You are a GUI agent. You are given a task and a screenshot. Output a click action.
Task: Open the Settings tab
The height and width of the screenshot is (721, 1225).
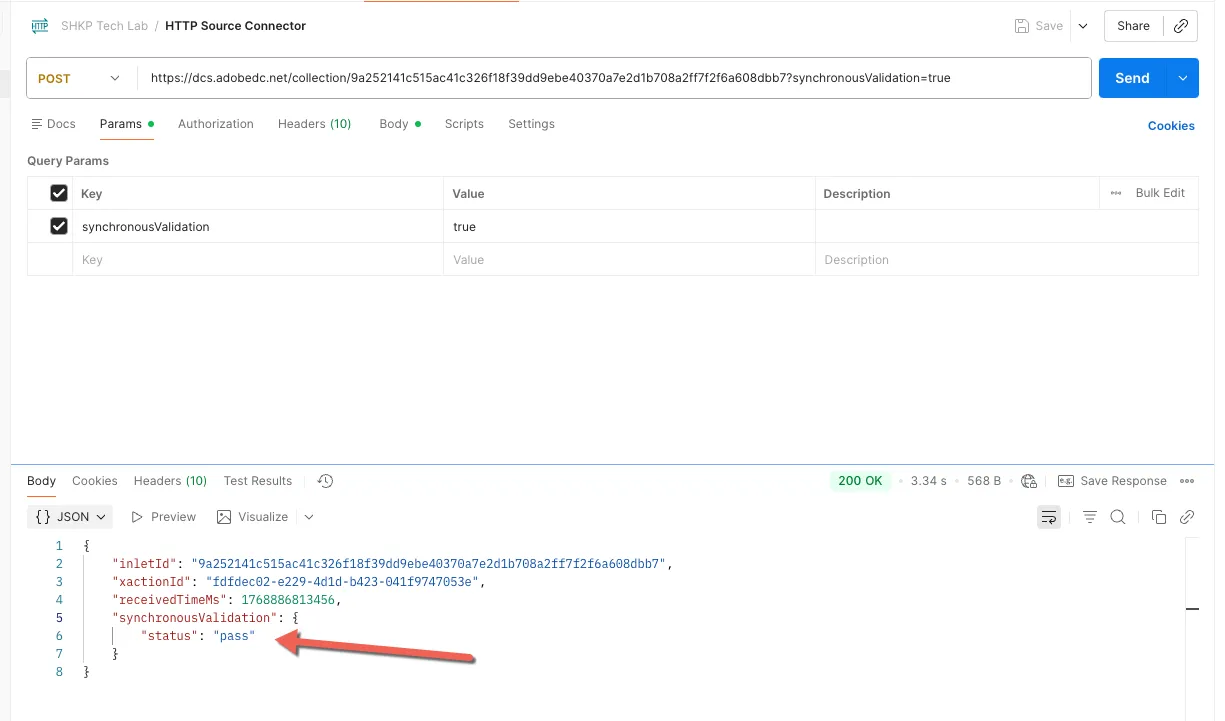tap(531, 124)
